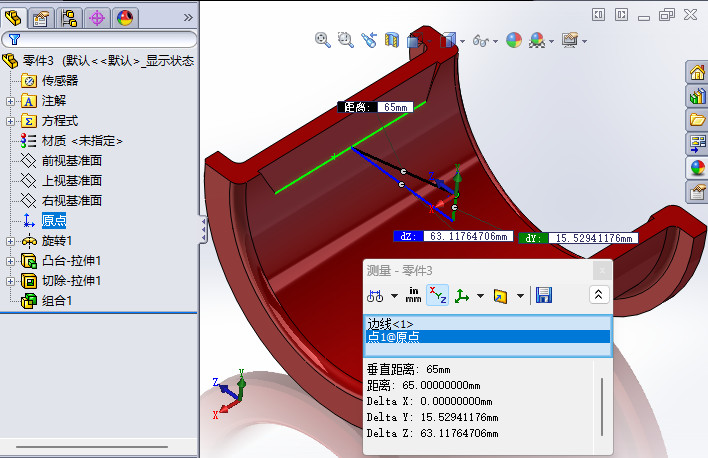This screenshot has height=458, width=708.
Task: Click the Zoom to Fit icon
Action: [x=322, y=40]
